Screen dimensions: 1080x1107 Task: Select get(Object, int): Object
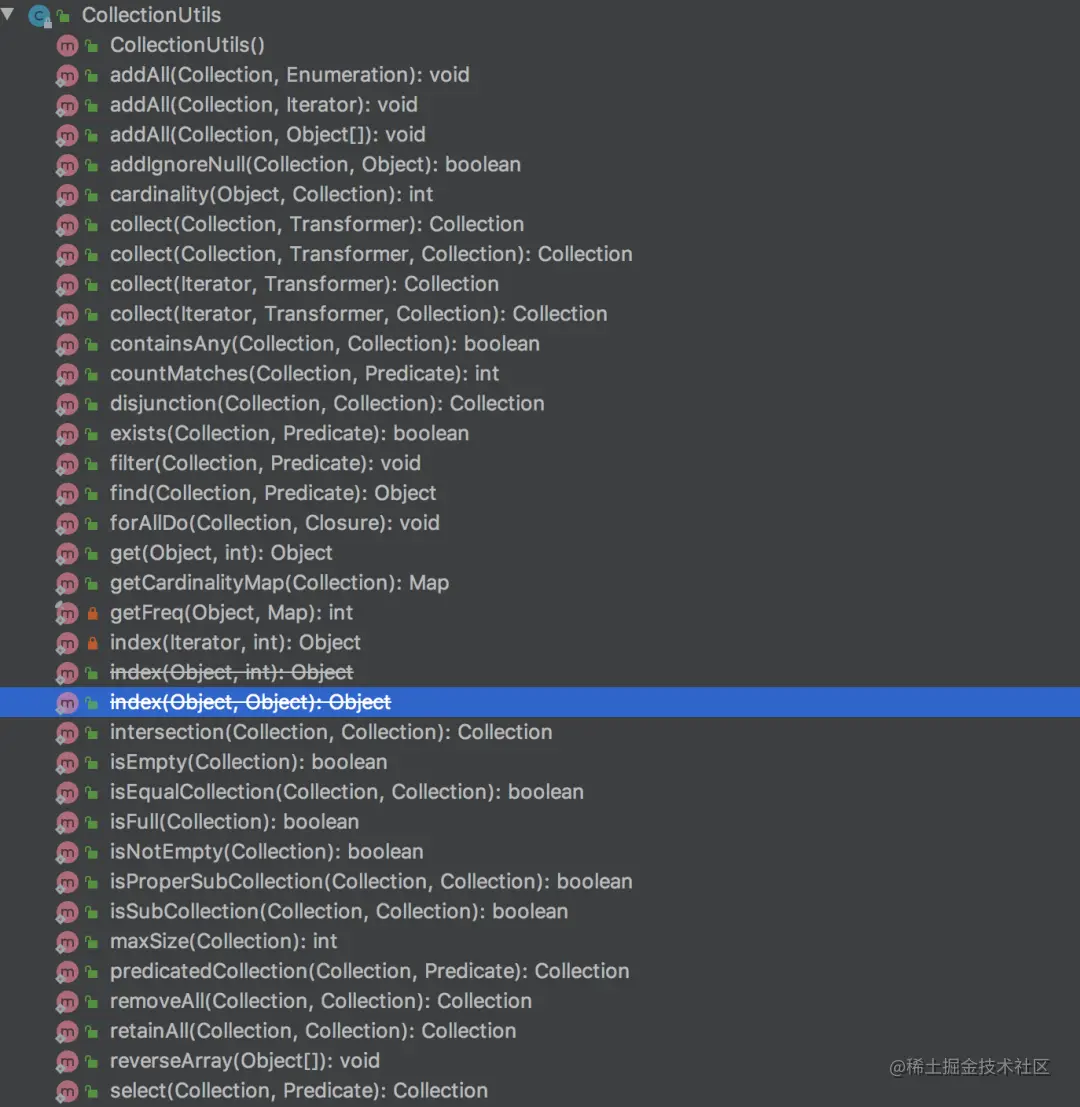coord(221,553)
